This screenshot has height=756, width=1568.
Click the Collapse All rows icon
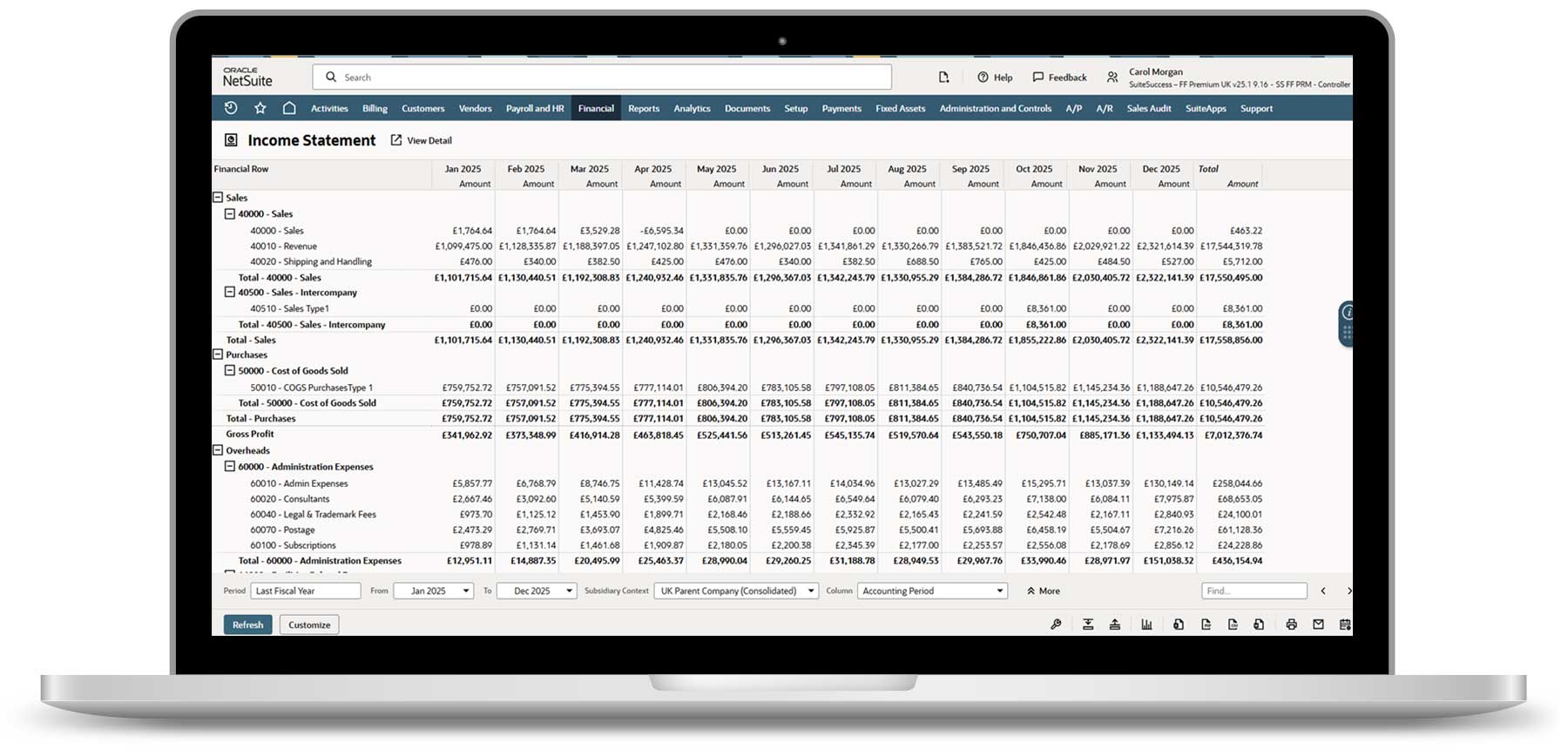point(1115,624)
